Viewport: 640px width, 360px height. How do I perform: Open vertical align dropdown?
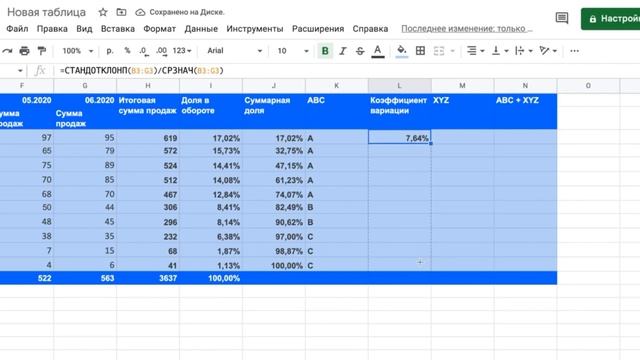pyautogui.click(x=500, y=51)
